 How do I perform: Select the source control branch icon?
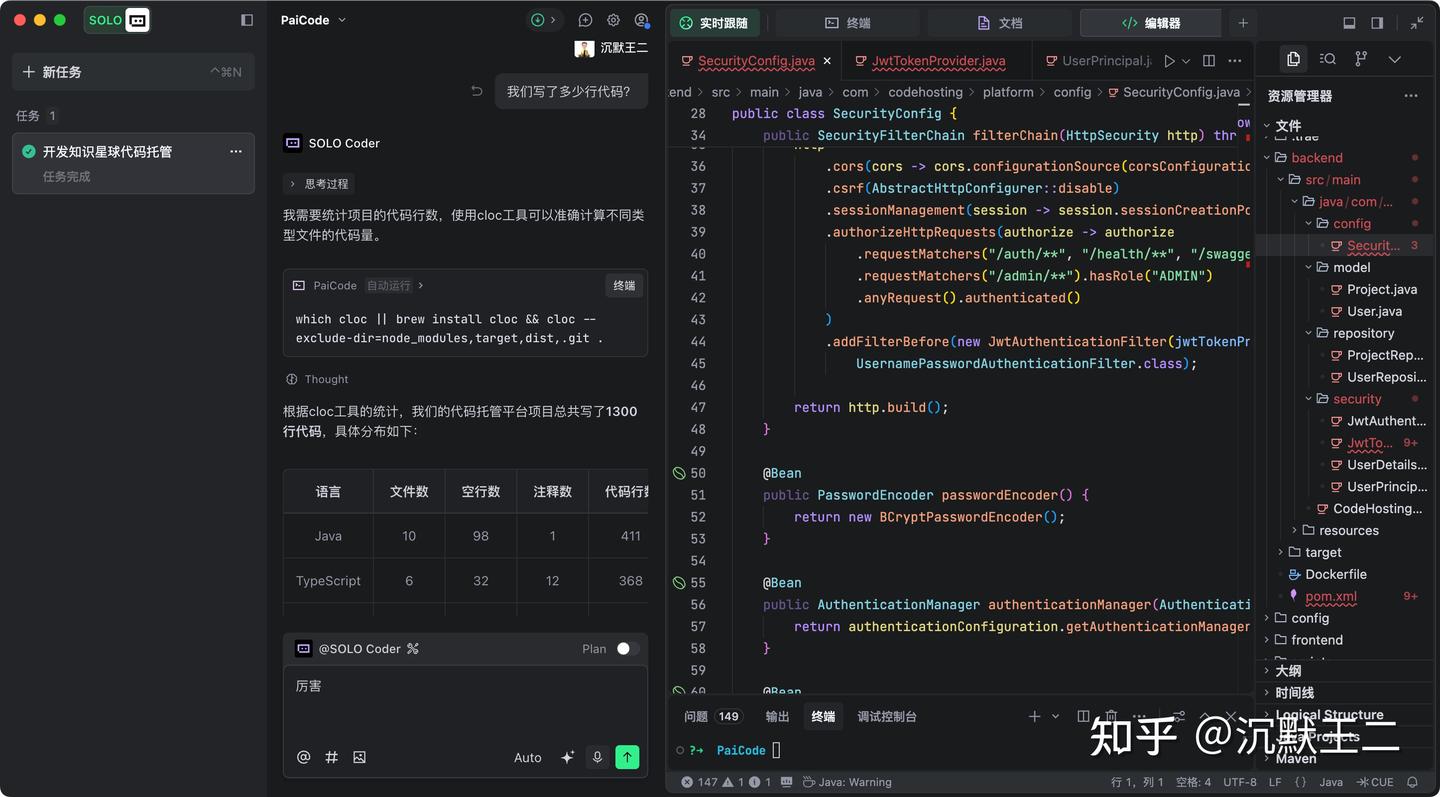(x=1360, y=59)
